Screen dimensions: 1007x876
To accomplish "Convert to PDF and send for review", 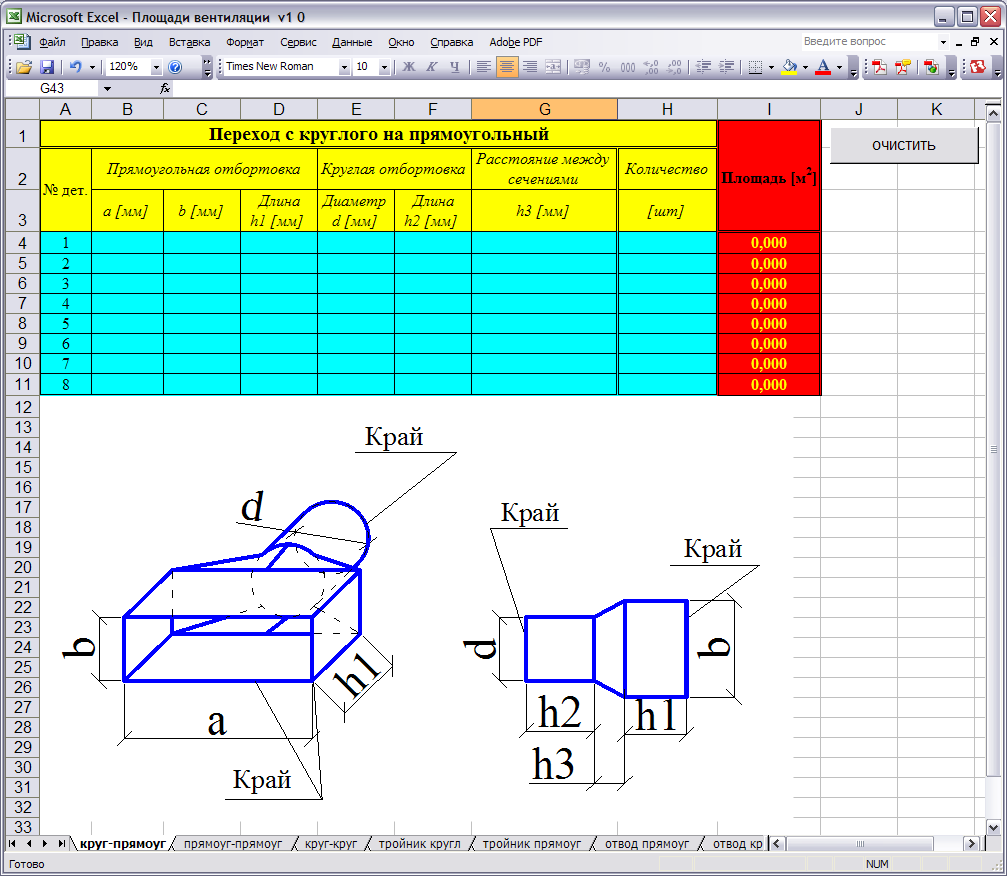I will coord(903,67).
